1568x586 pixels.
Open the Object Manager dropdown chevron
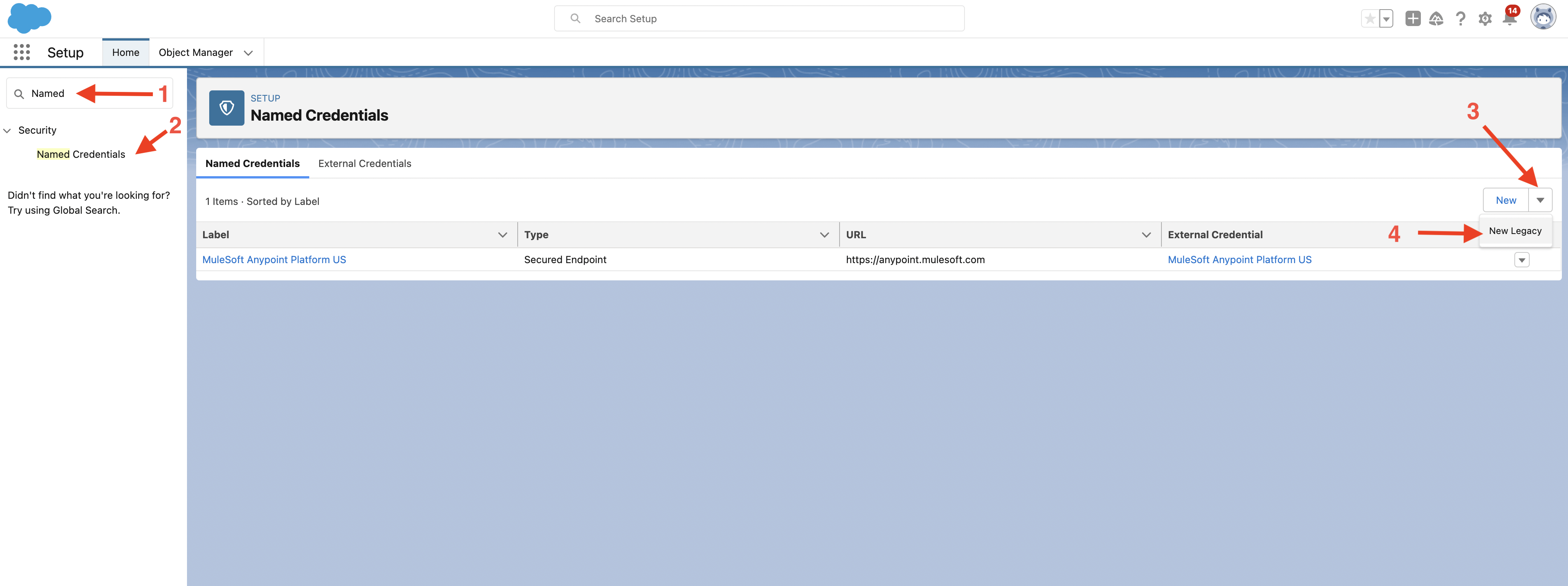(x=248, y=53)
